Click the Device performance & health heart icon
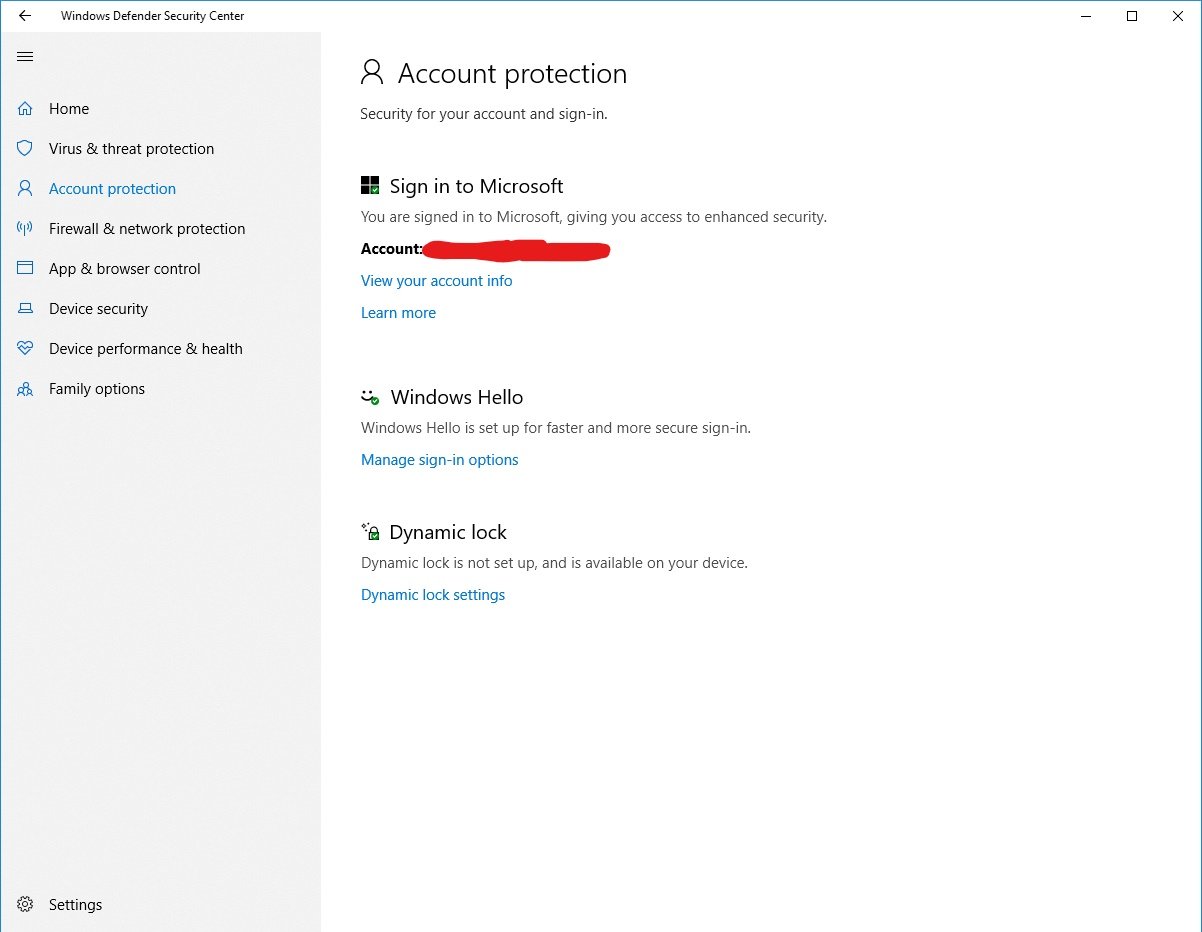 25,348
